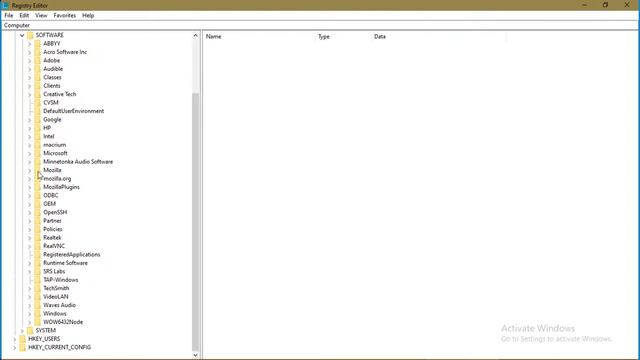The width and height of the screenshot is (640, 360).
Task: Click the CVSM folder icon
Action: (x=38, y=103)
